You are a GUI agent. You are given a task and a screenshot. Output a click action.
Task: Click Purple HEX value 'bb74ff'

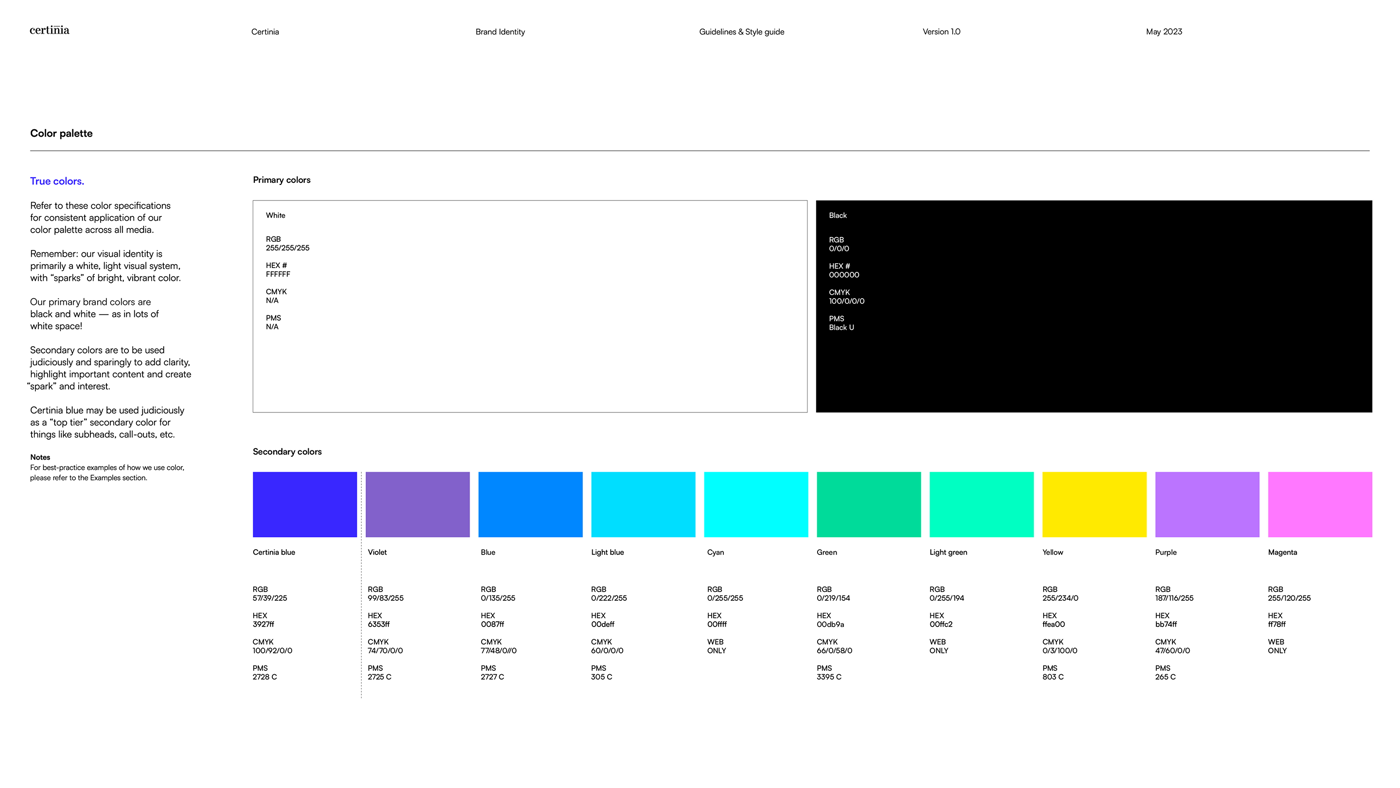(1166, 624)
